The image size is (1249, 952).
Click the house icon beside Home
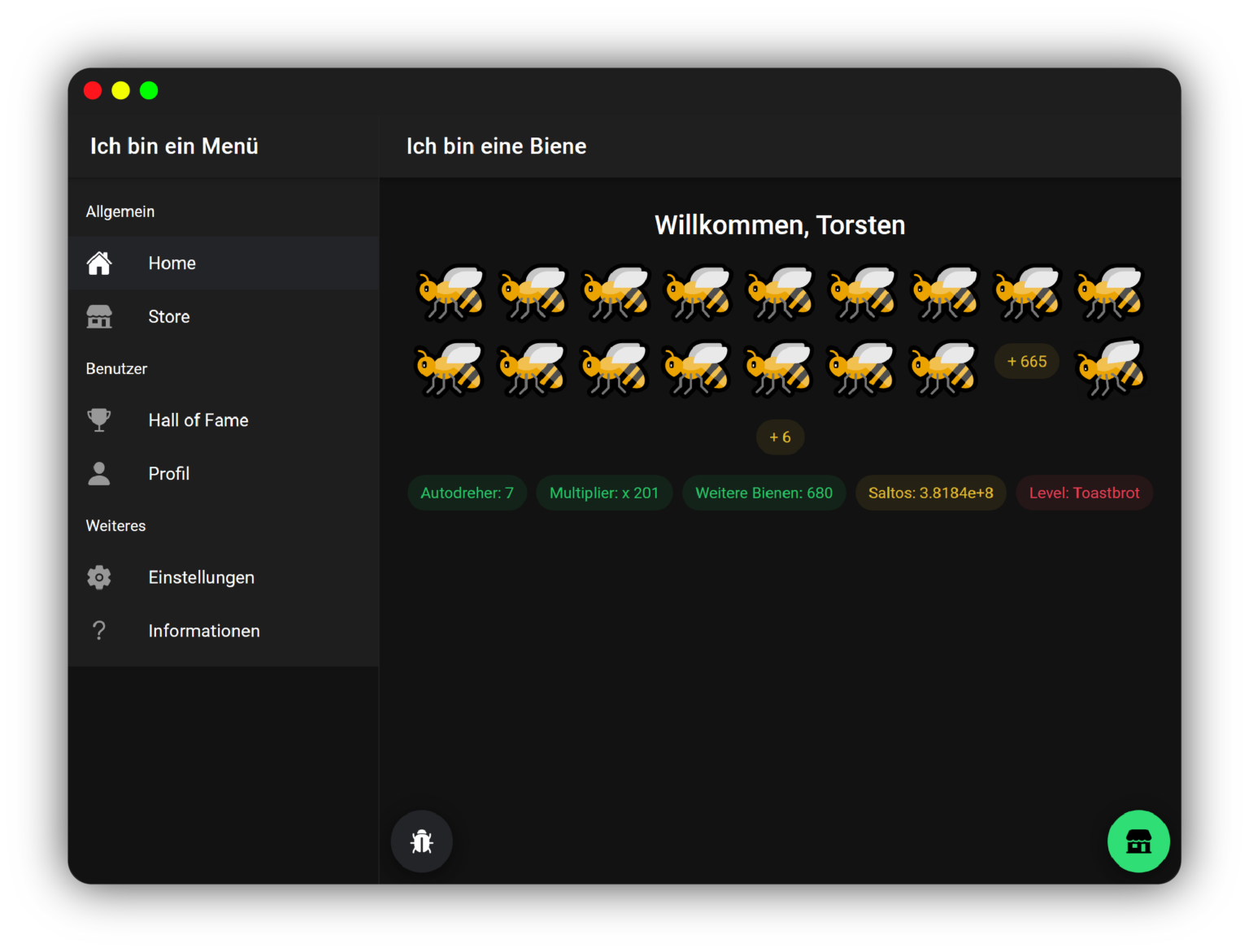click(99, 263)
